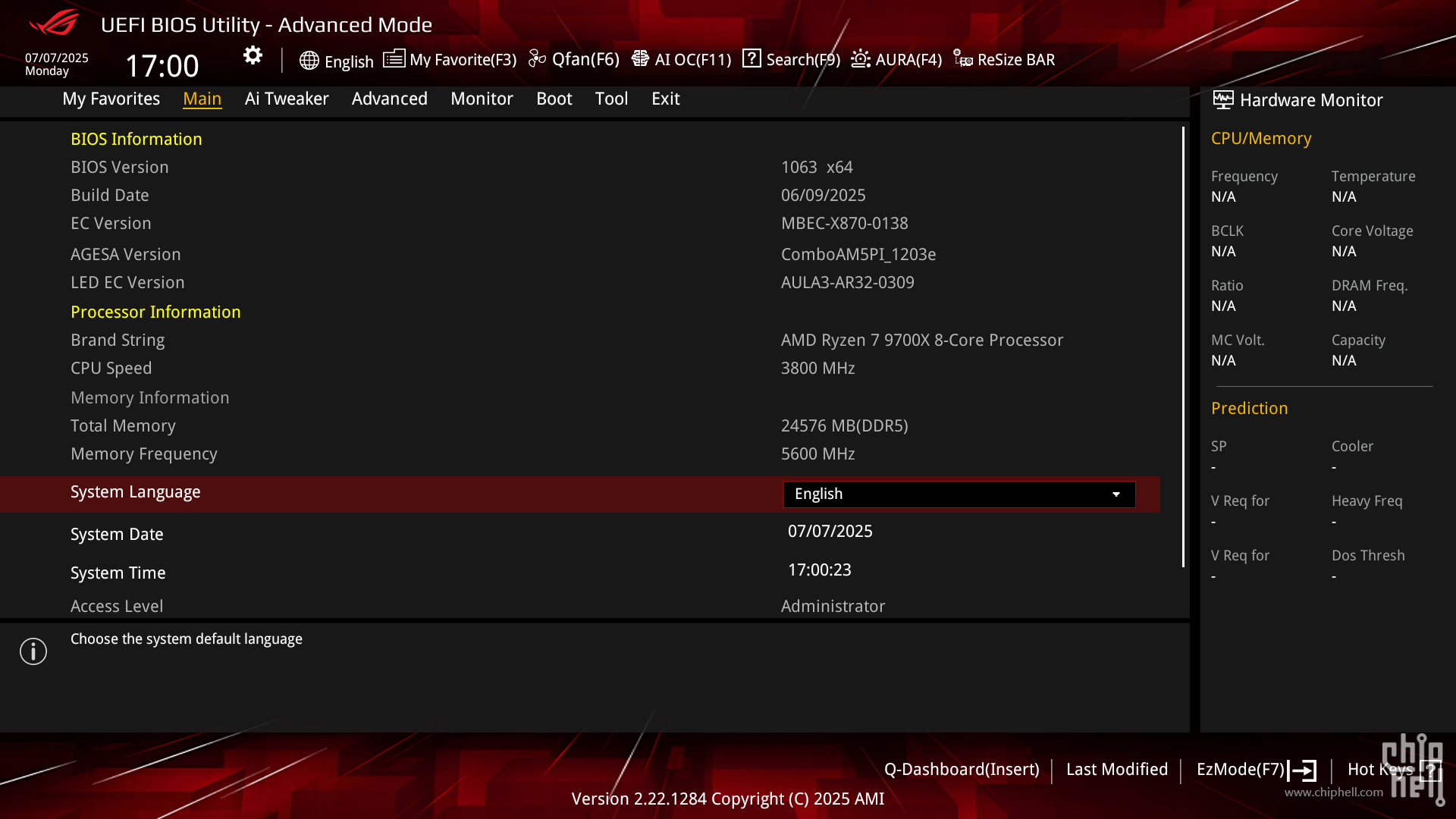Open AURA(F4) settings
The height and width of the screenshot is (819, 1456).
pyautogui.click(x=896, y=59)
